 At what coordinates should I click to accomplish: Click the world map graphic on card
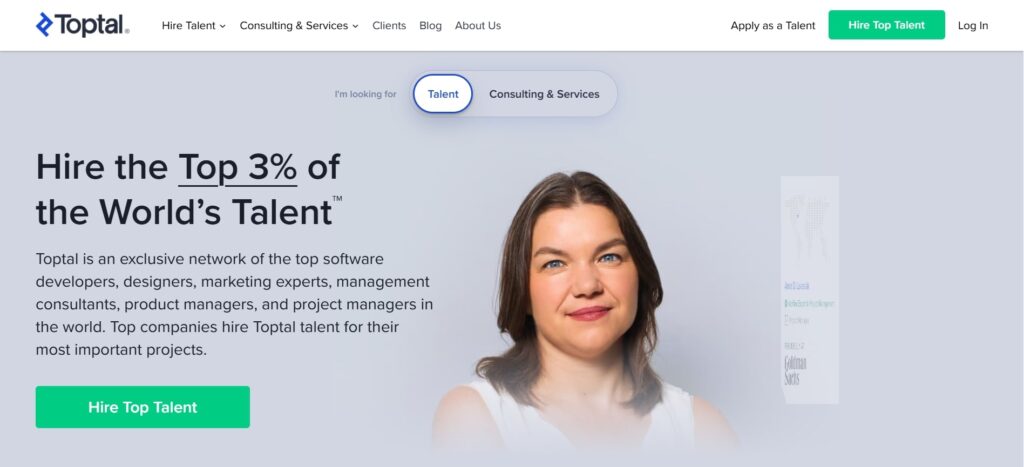pyautogui.click(x=807, y=225)
